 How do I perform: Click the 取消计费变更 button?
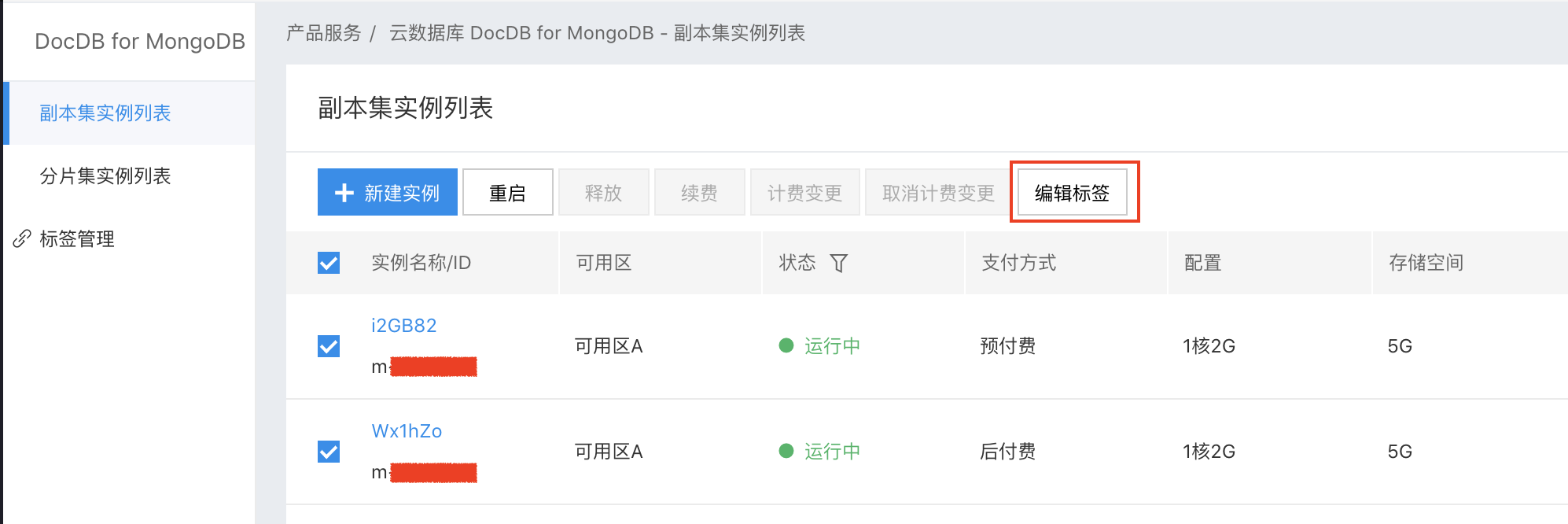[939, 192]
